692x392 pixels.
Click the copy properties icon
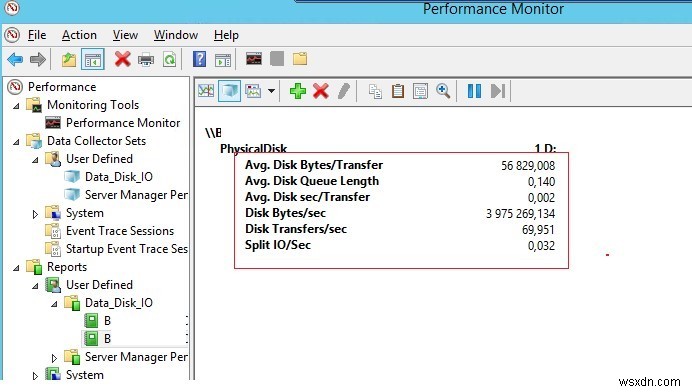375,91
